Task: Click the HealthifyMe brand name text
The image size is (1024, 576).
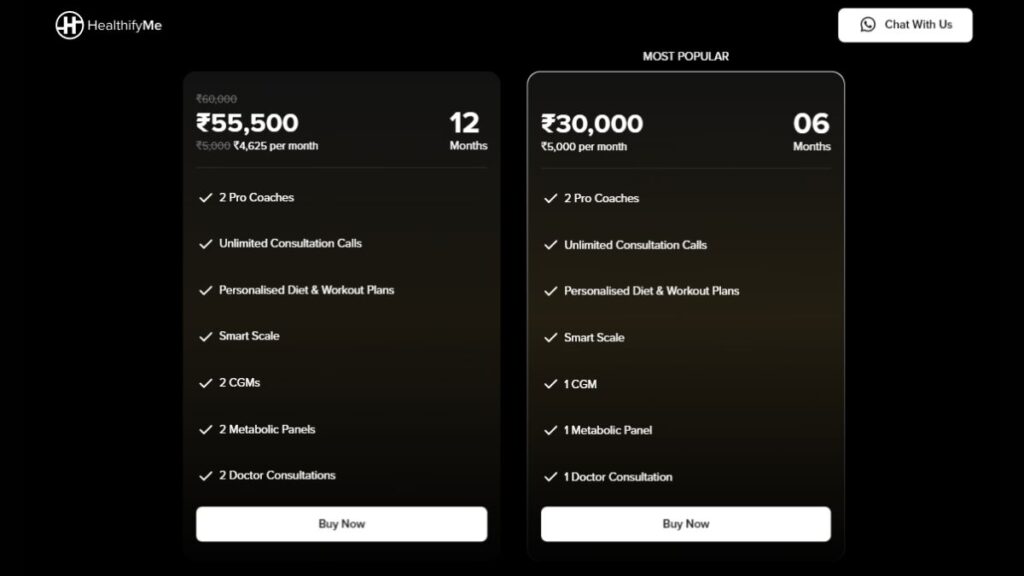Action: click(125, 25)
